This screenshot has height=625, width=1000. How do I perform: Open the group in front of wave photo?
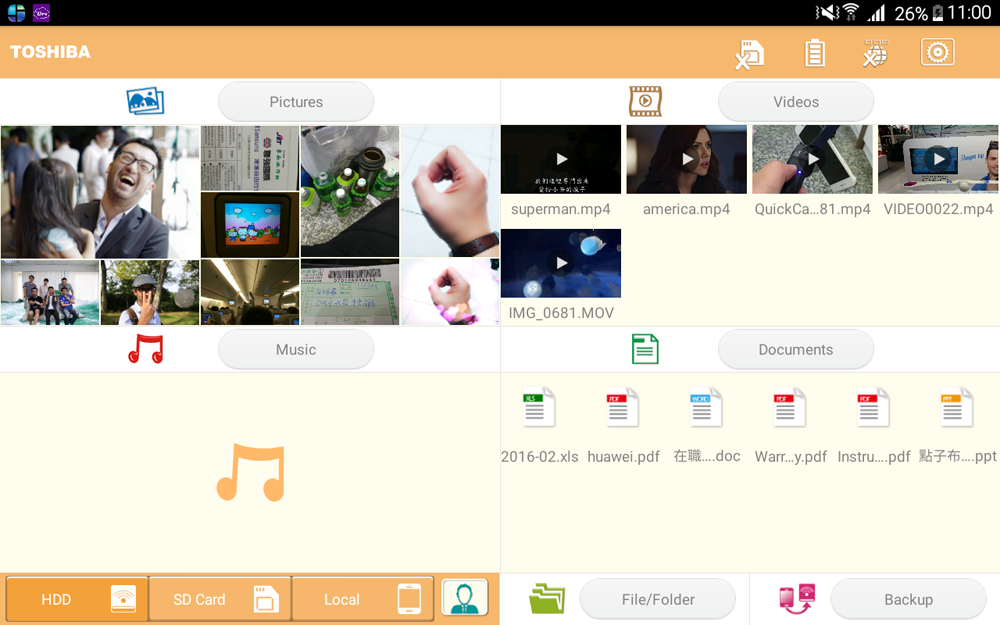(50, 292)
